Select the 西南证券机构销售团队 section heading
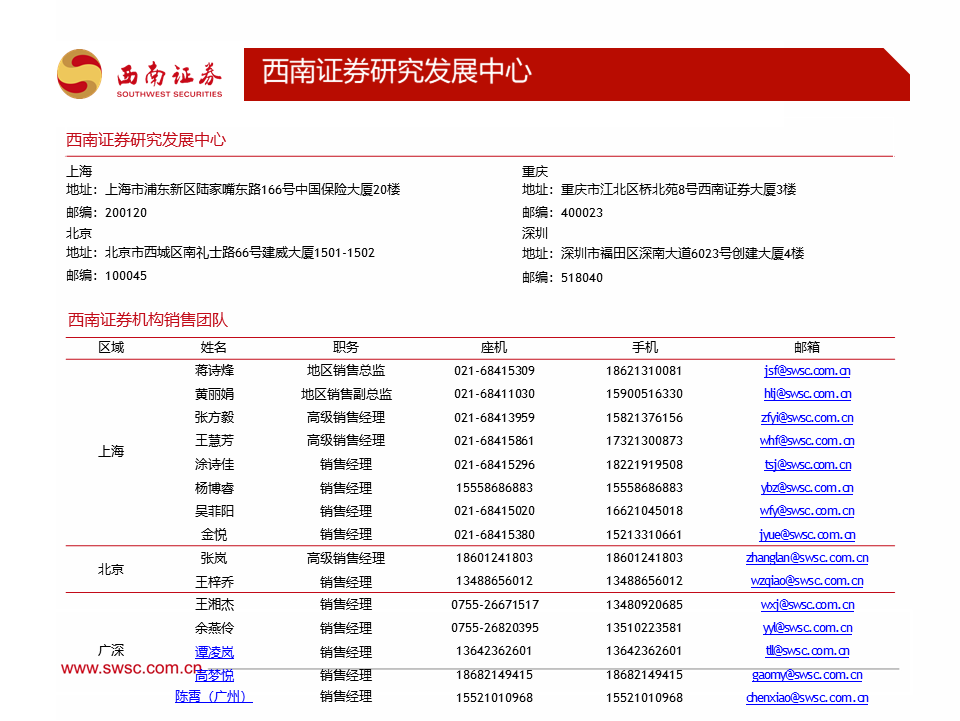This screenshot has height=721, width=960. point(148,320)
